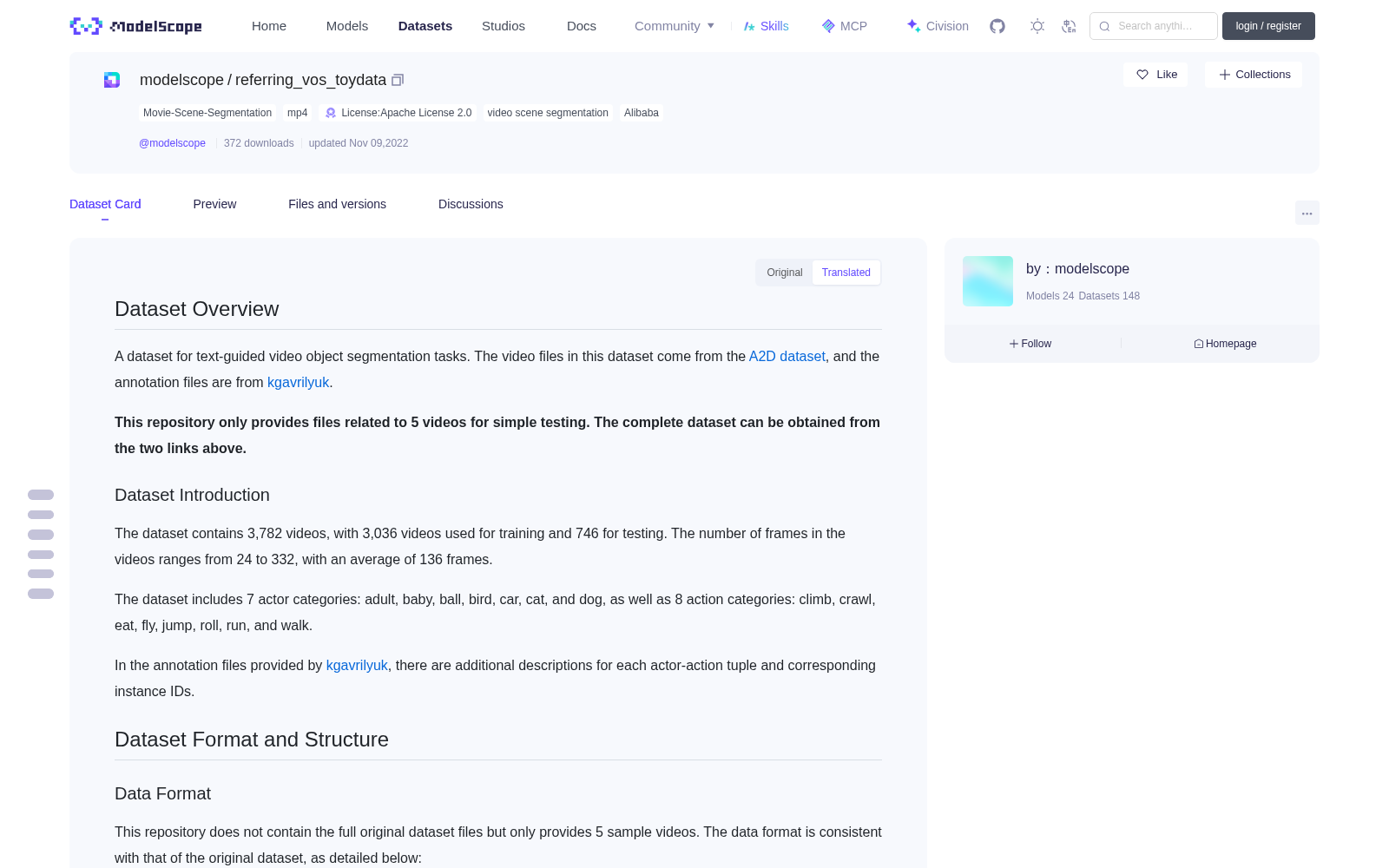Click the 'Dataset Format and Structure' heading
Screen dimensions: 1389x868
coord(252,740)
